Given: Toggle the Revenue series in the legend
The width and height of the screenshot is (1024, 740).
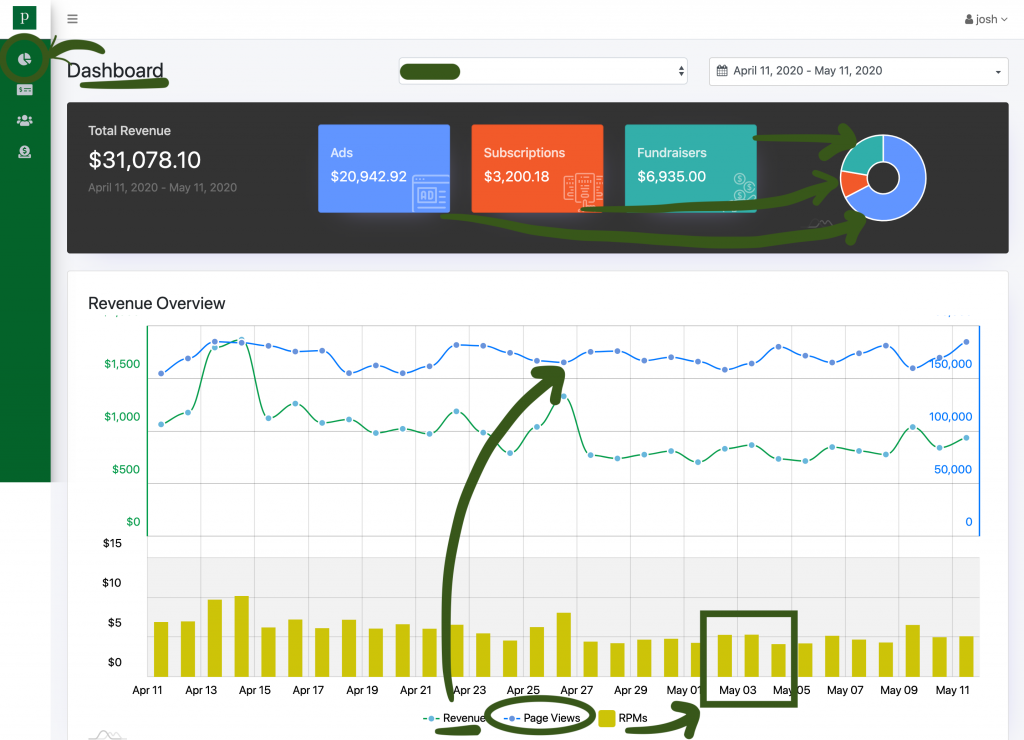Looking at the screenshot, I should pyautogui.click(x=454, y=718).
